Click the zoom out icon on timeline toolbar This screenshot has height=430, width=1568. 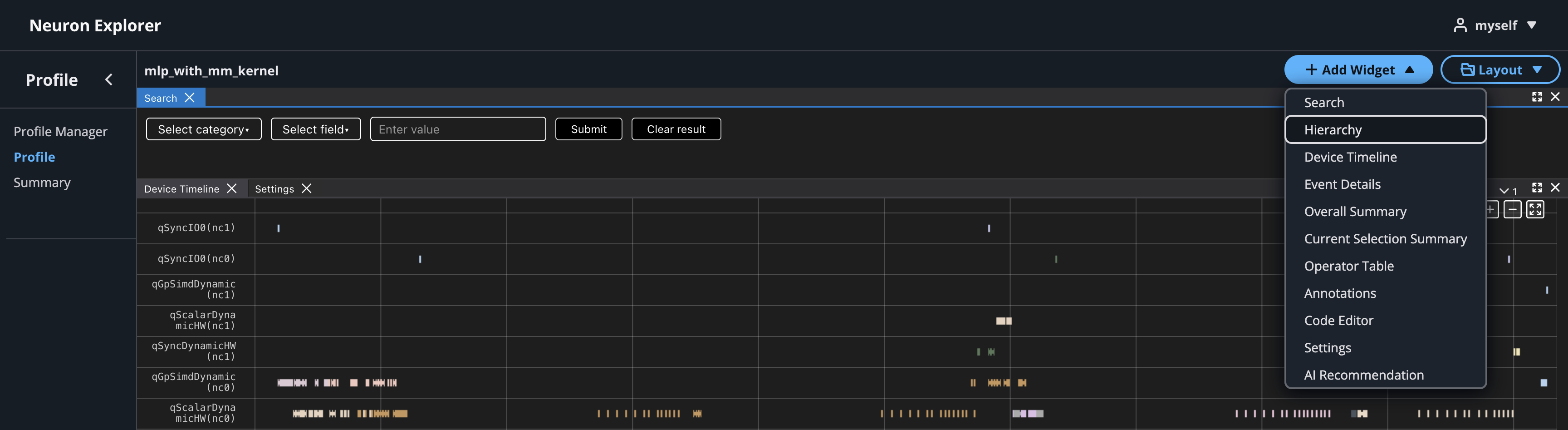[1513, 209]
